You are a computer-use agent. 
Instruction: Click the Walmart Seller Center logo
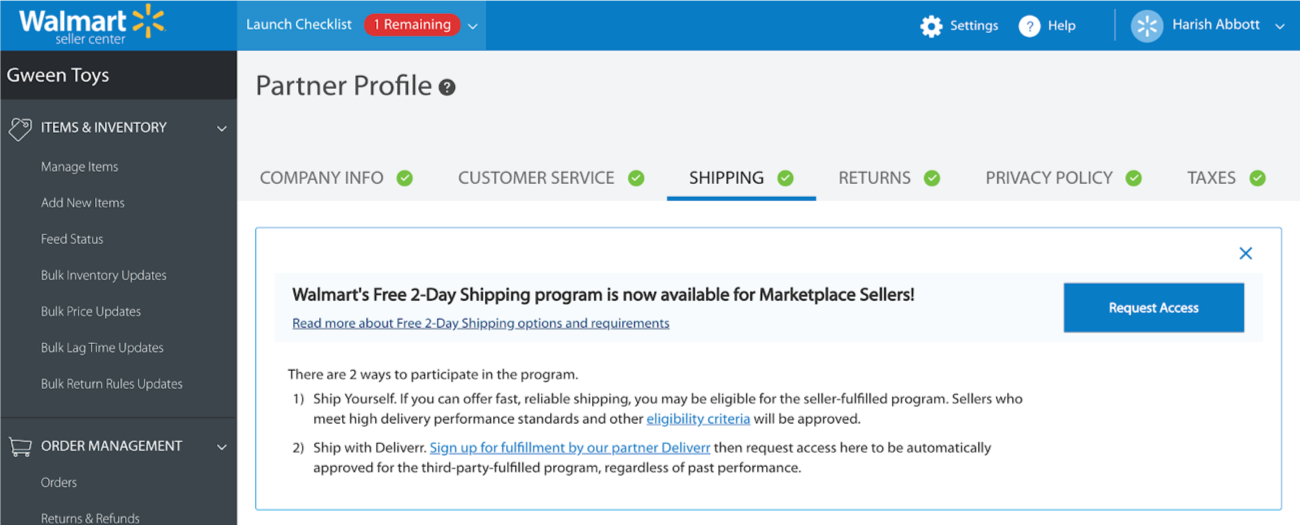pos(91,24)
